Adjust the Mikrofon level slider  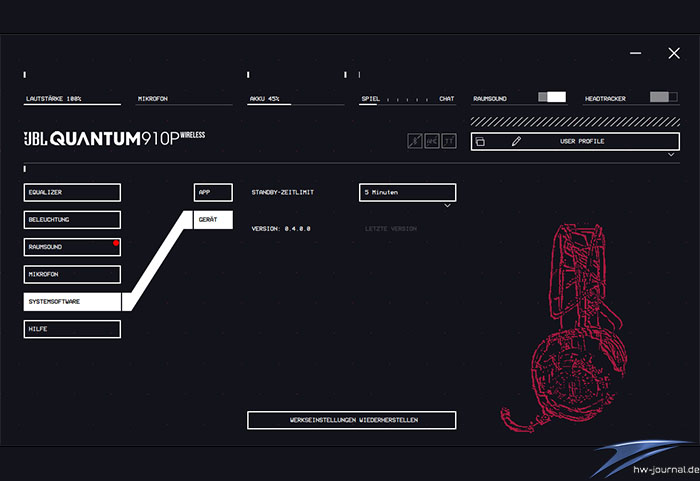point(184,105)
